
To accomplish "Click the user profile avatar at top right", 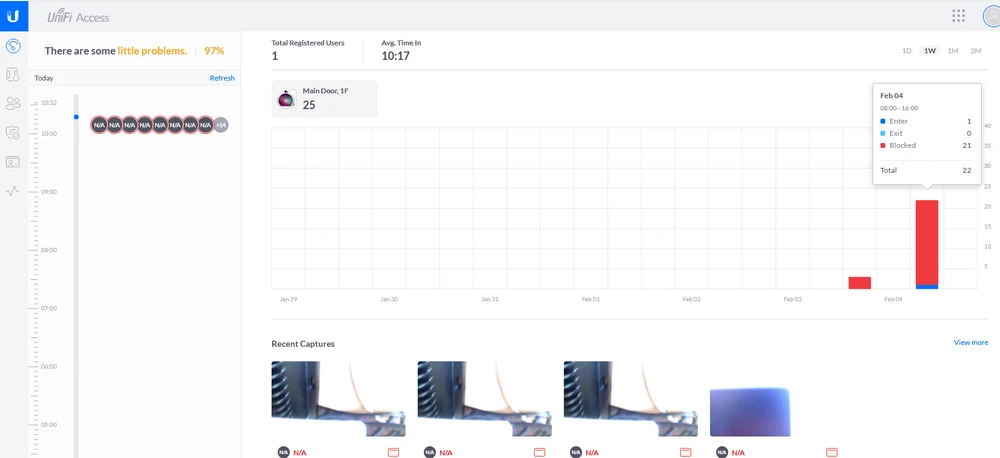I will (987, 16).
